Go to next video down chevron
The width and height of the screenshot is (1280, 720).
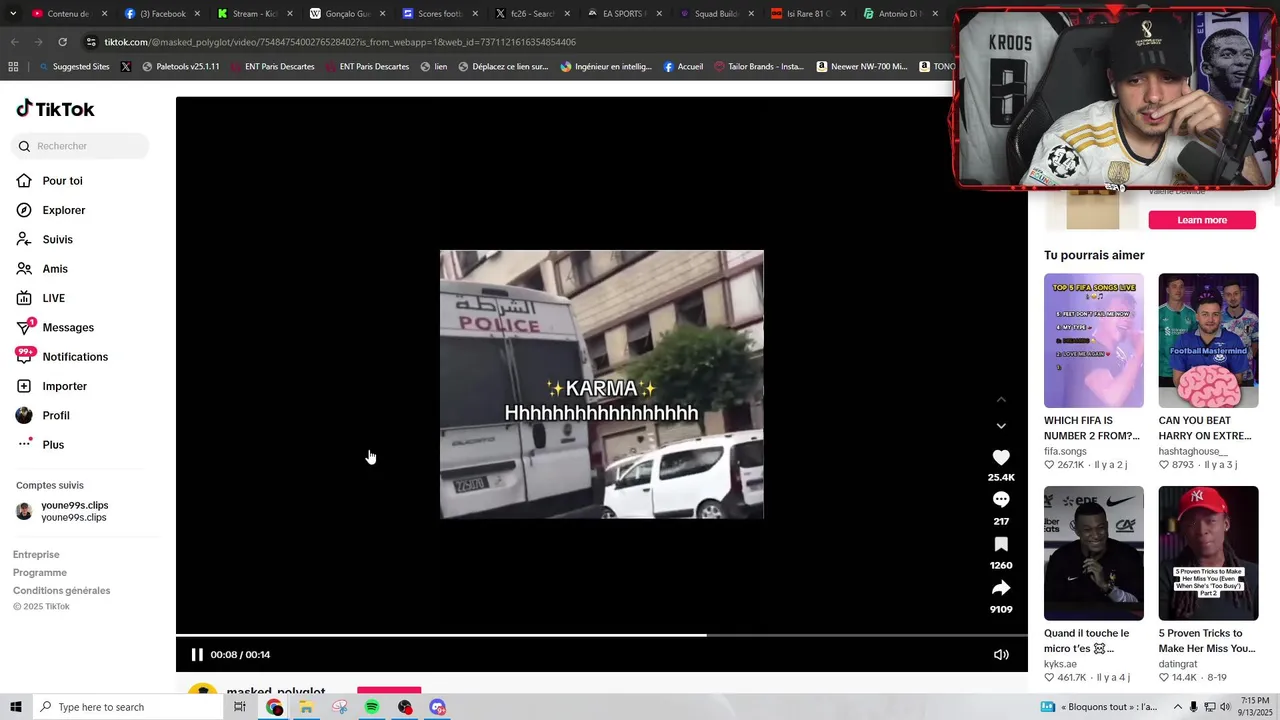click(x=1001, y=426)
